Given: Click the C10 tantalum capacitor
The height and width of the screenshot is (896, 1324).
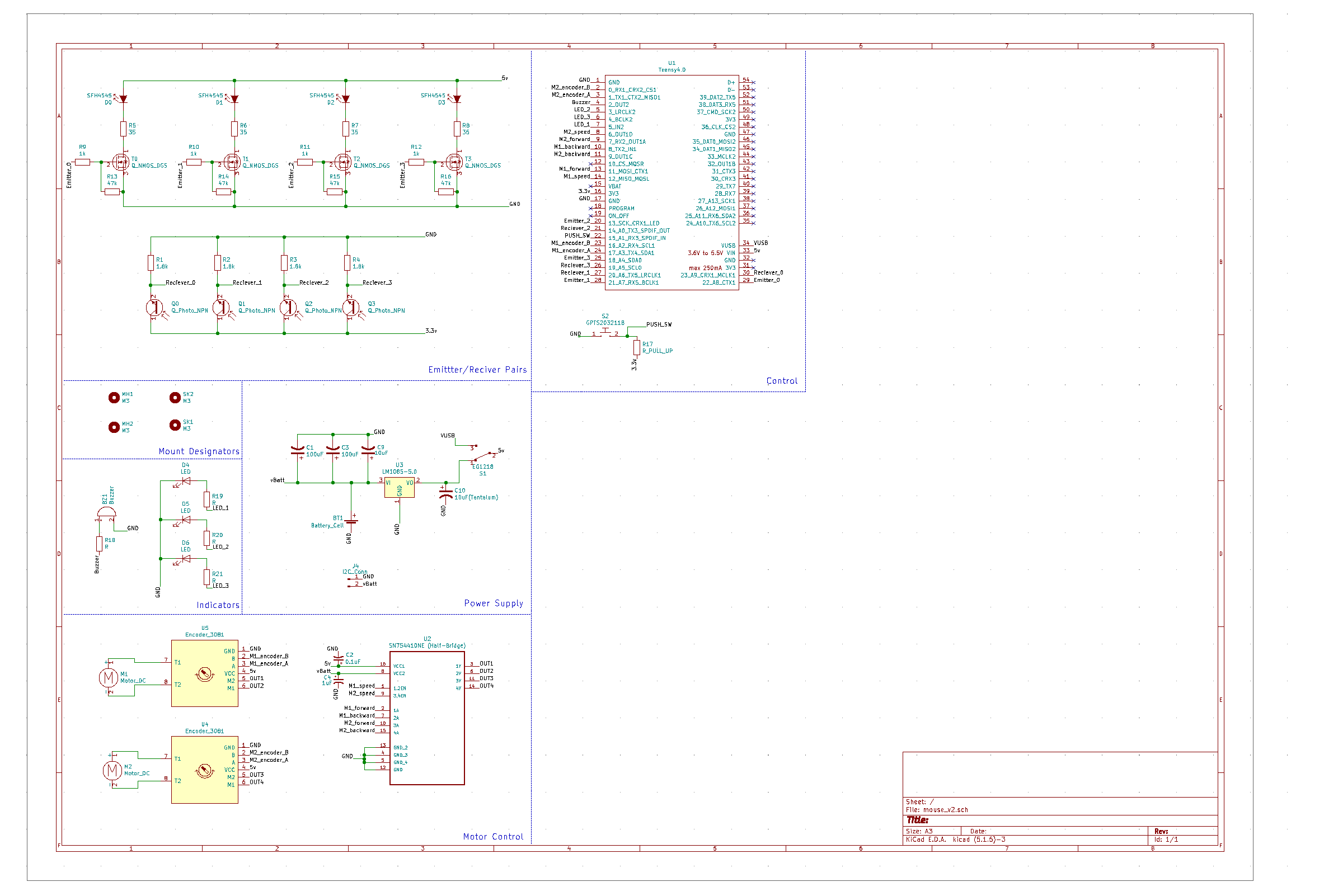Looking at the screenshot, I should [446, 493].
